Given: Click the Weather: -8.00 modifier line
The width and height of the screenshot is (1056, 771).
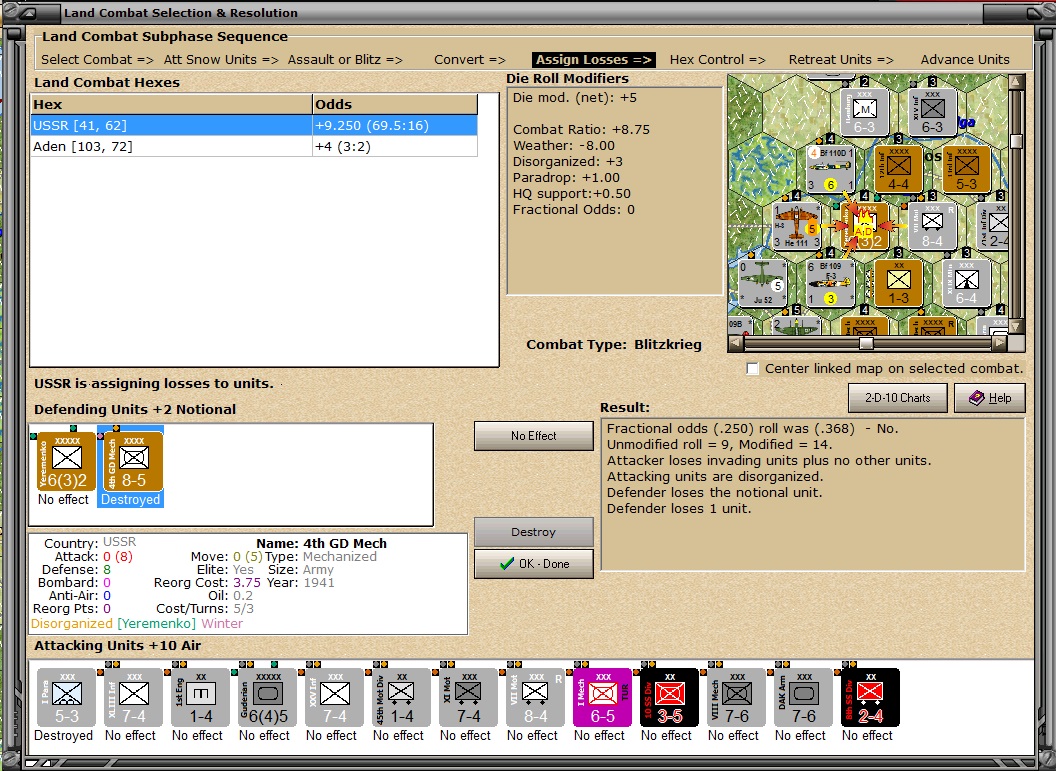Looking at the screenshot, I should (x=564, y=145).
